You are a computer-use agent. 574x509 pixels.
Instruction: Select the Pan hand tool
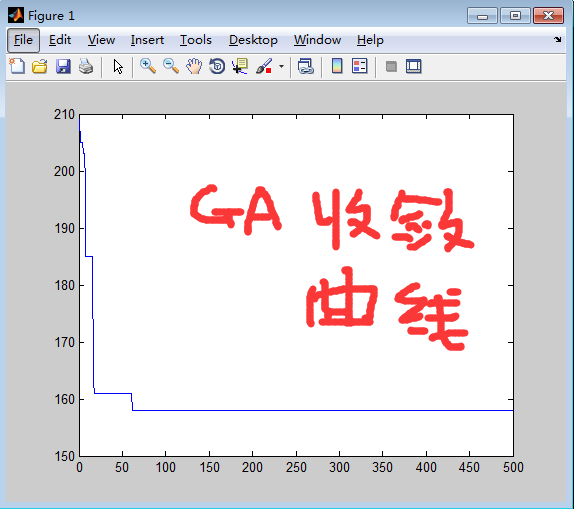194,66
